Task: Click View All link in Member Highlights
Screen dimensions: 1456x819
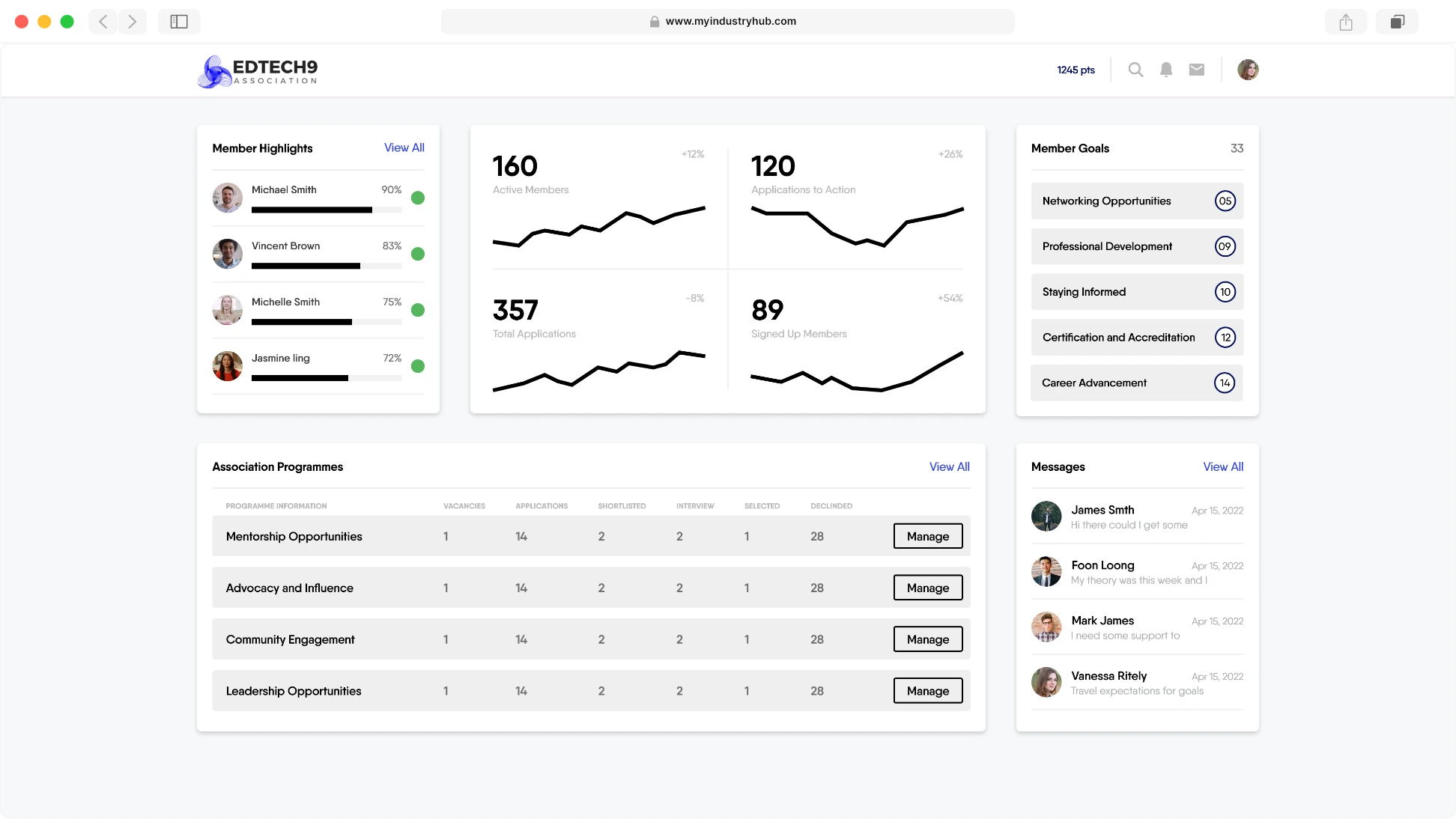Action: [x=404, y=148]
